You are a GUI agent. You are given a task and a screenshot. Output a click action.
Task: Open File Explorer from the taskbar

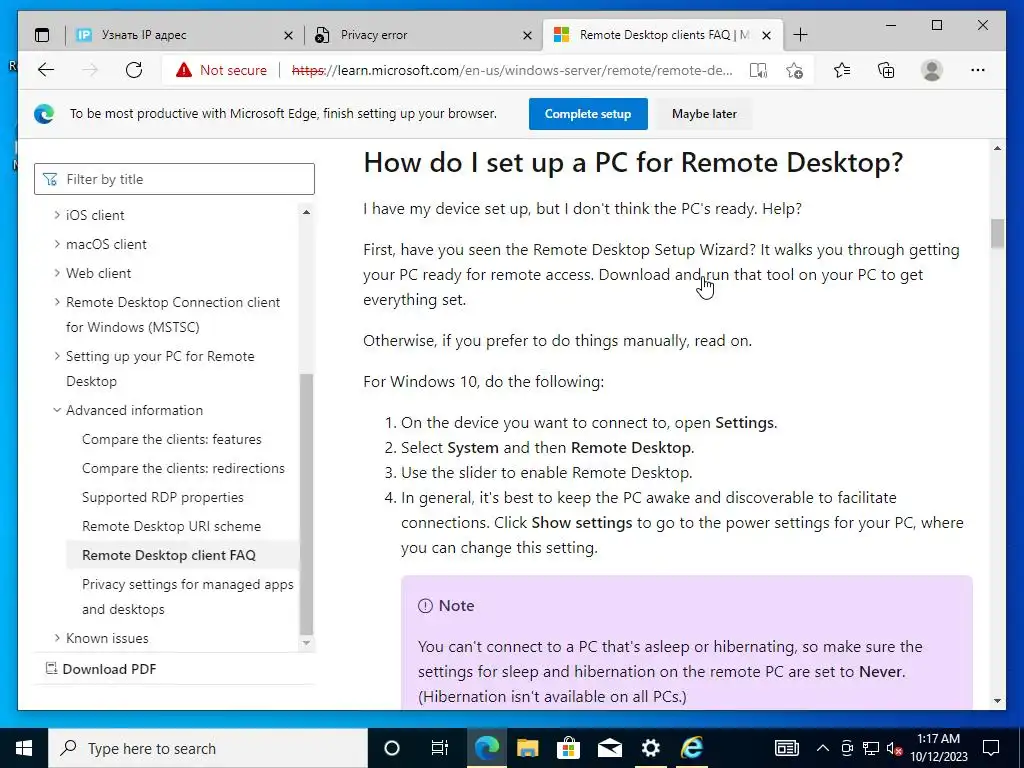coord(528,748)
